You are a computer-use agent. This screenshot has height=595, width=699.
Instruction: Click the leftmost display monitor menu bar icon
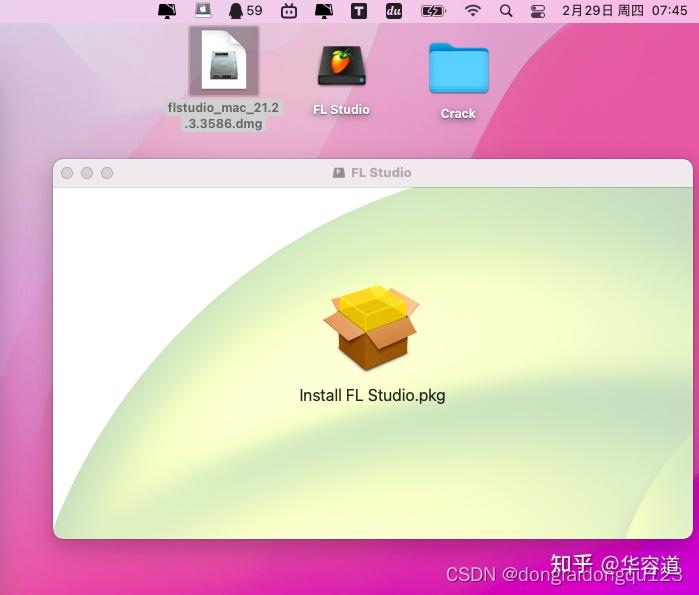pyautogui.click(x=167, y=11)
